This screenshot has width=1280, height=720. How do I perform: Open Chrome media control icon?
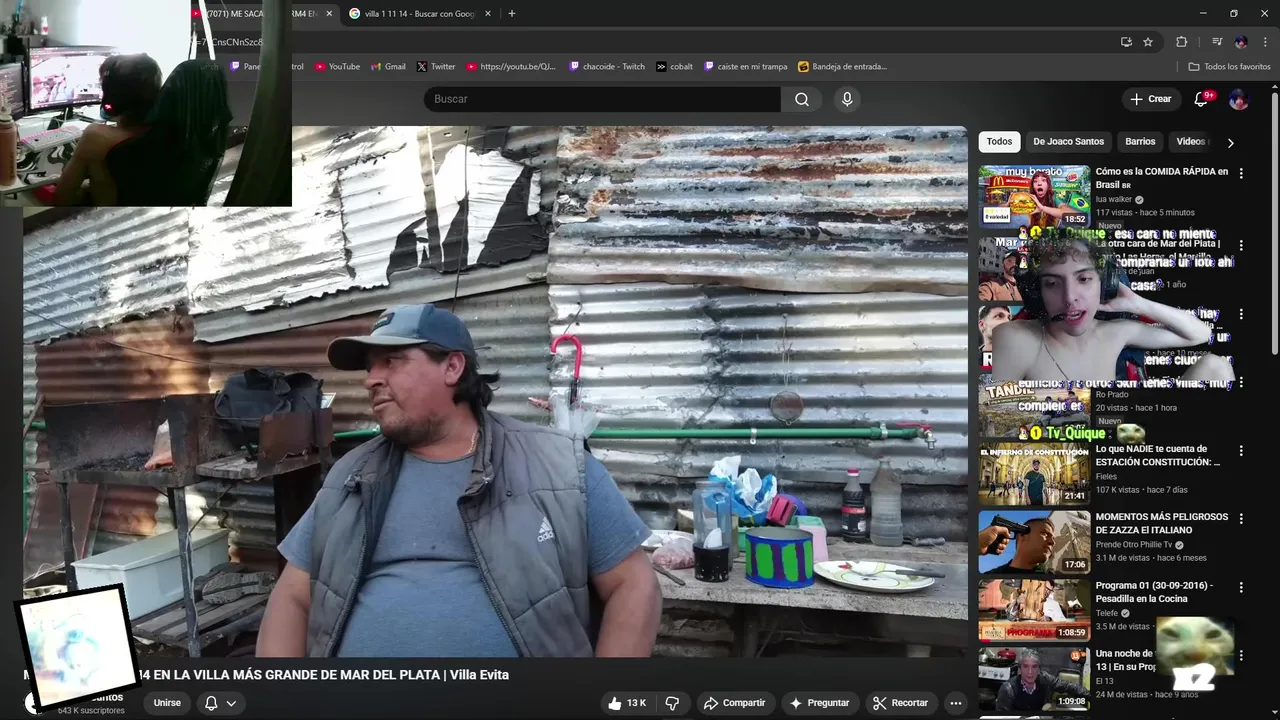[x=1217, y=42]
